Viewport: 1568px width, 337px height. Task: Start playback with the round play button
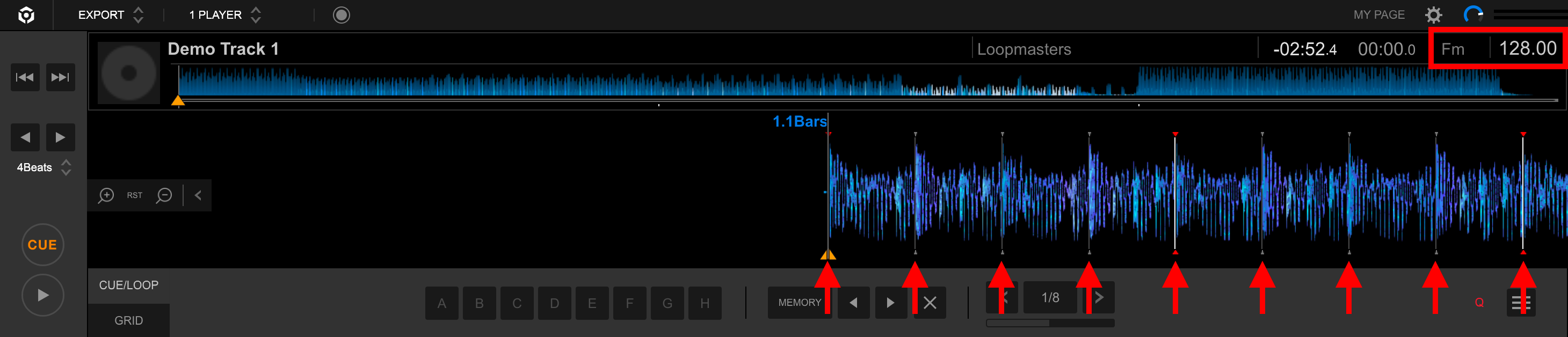(42, 295)
